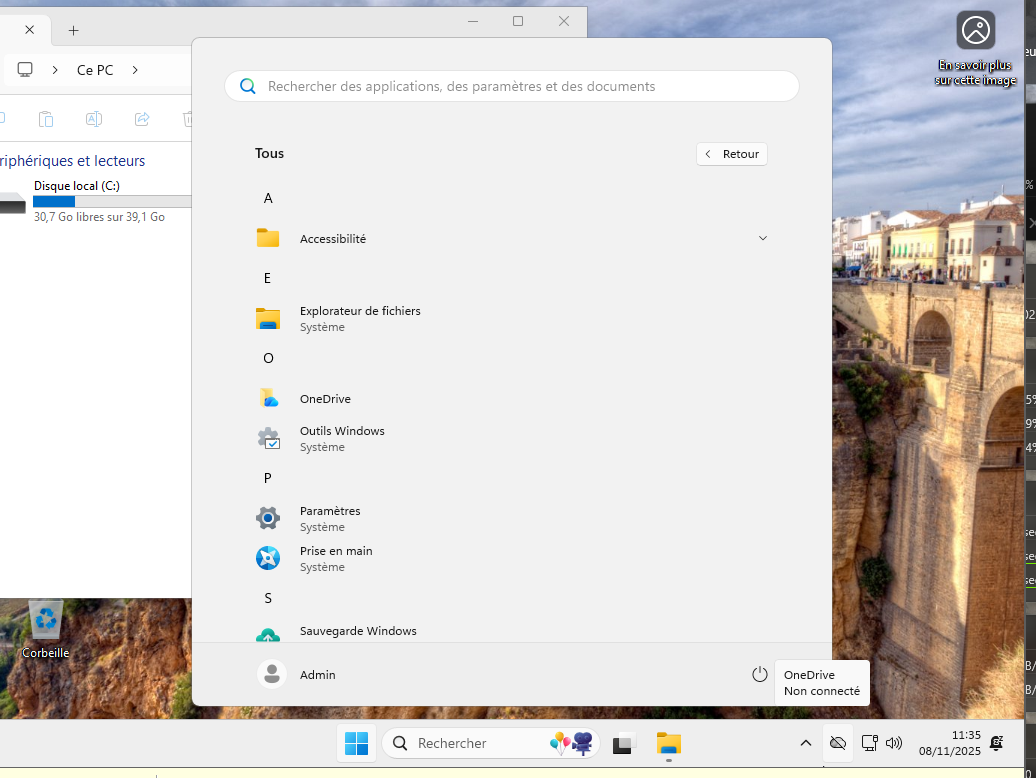Open the notifications bell icon
The height and width of the screenshot is (778, 1036).
pos(996,744)
